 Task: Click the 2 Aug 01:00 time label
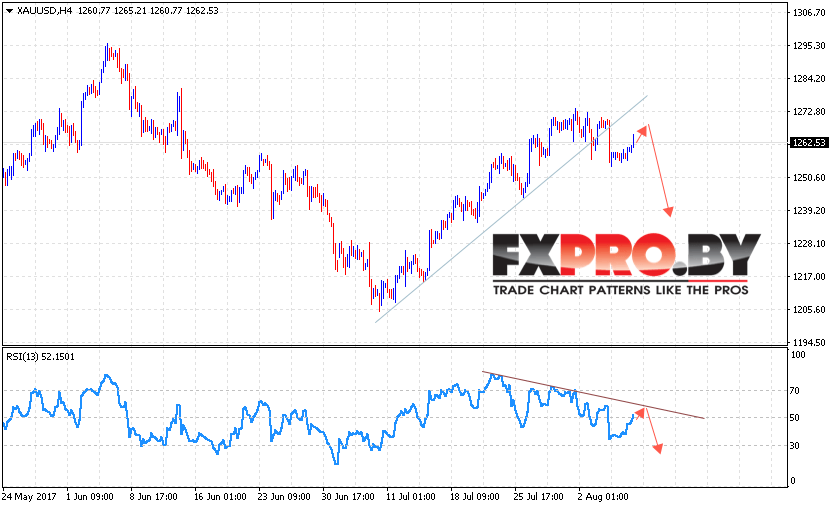coord(603,497)
